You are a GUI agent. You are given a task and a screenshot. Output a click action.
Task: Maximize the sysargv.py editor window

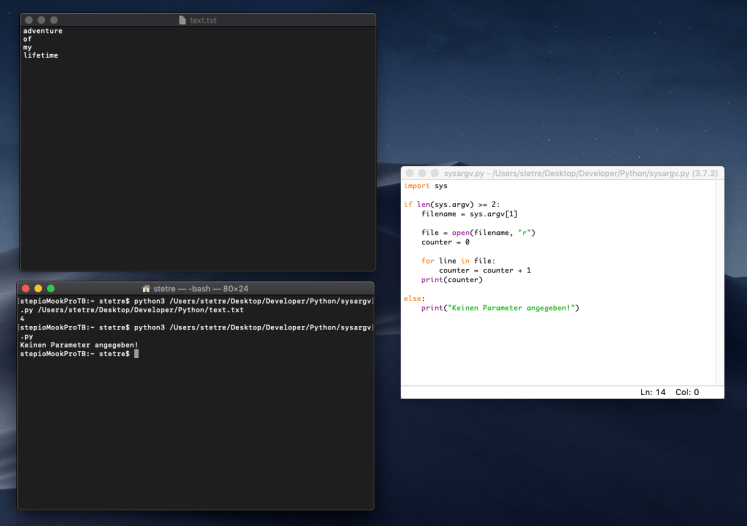(434, 174)
